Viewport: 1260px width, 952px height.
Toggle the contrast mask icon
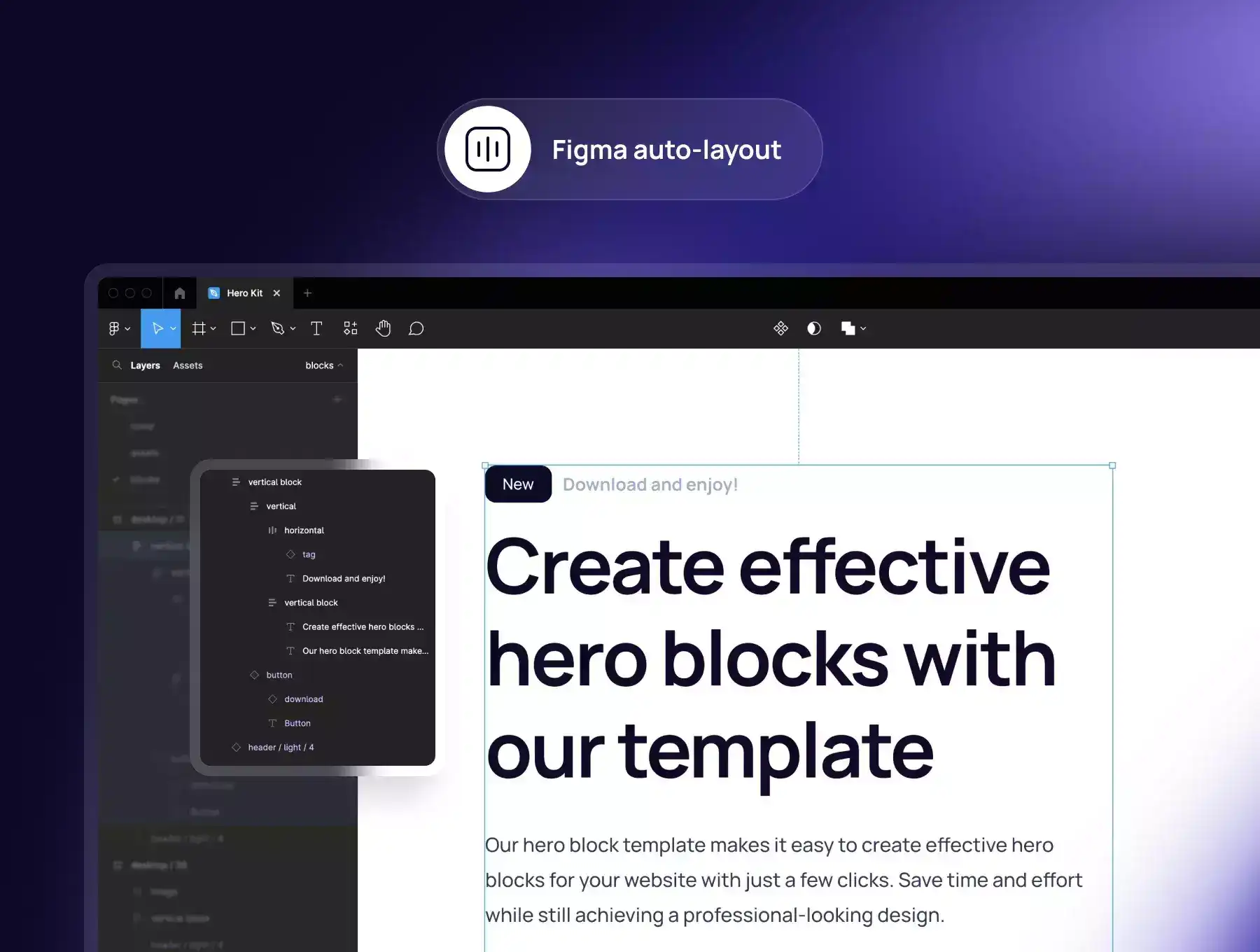(813, 328)
